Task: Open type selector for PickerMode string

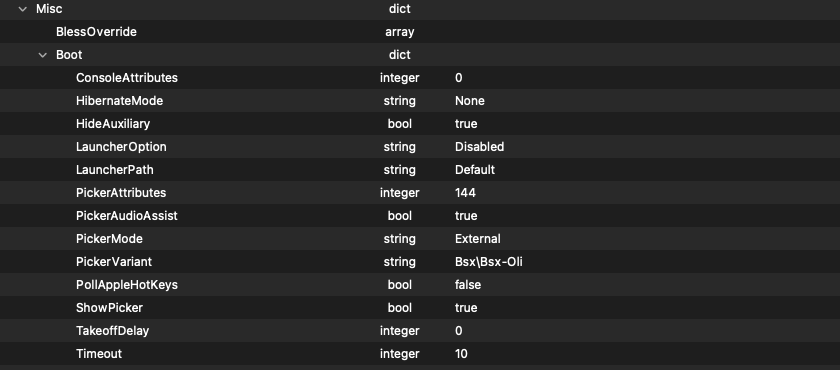Action: point(400,239)
